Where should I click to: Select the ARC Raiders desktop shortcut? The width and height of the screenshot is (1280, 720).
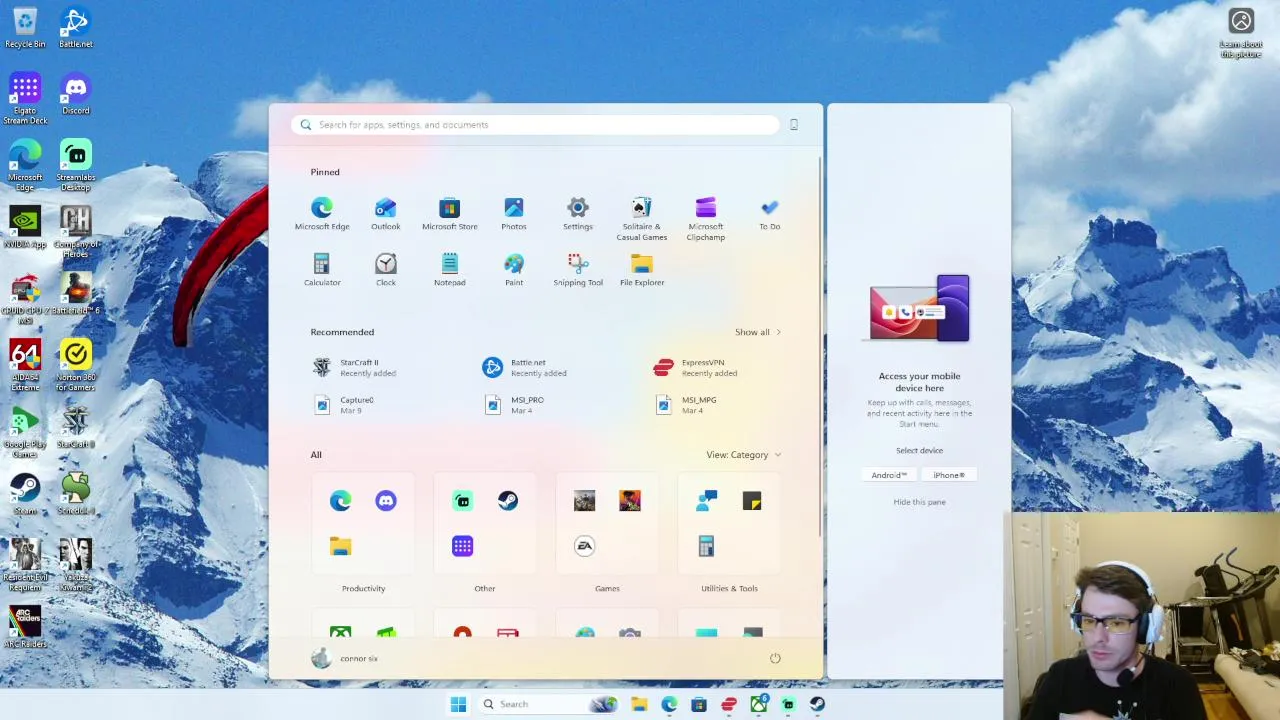pyautogui.click(x=25, y=628)
